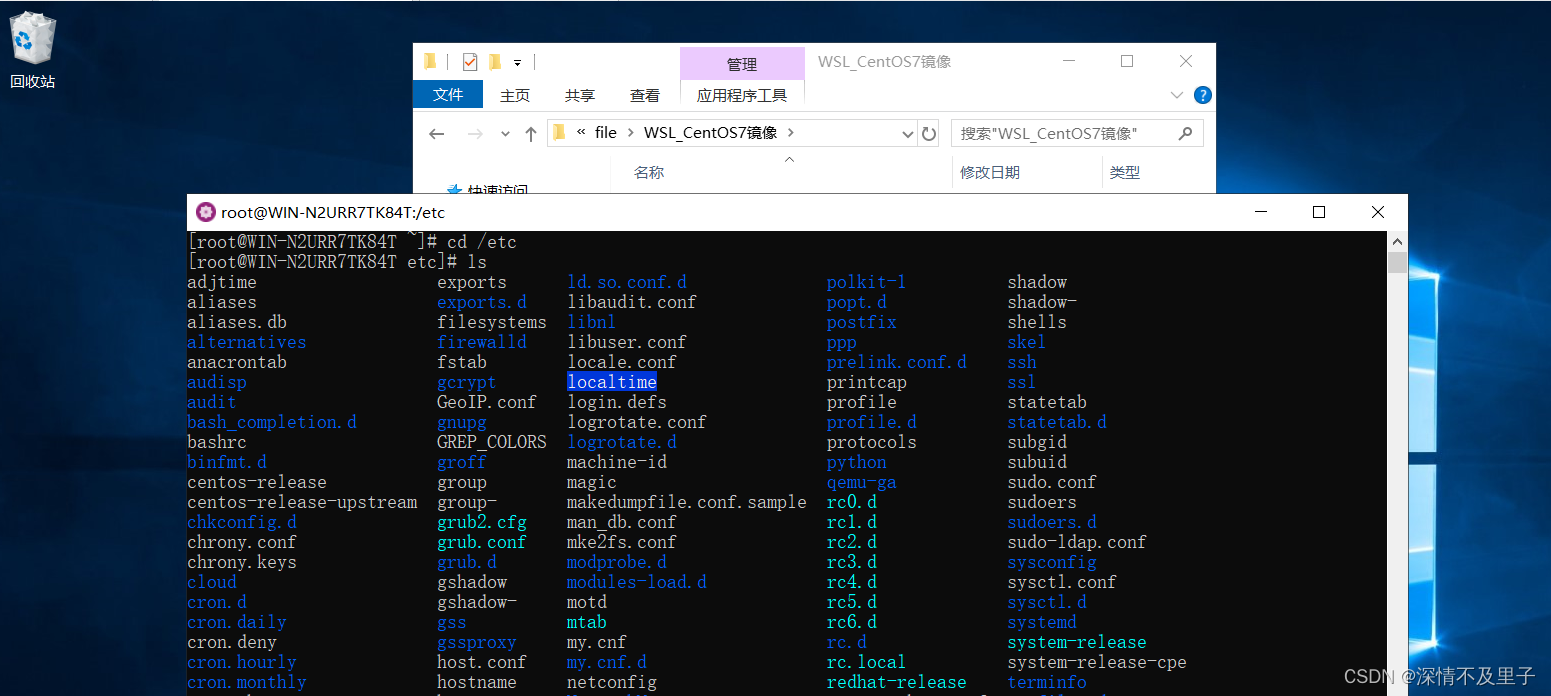The height and width of the screenshot is (696, 1551).
Task: Click the folder icon in Explorer title bar
Action: coord(430,62)
